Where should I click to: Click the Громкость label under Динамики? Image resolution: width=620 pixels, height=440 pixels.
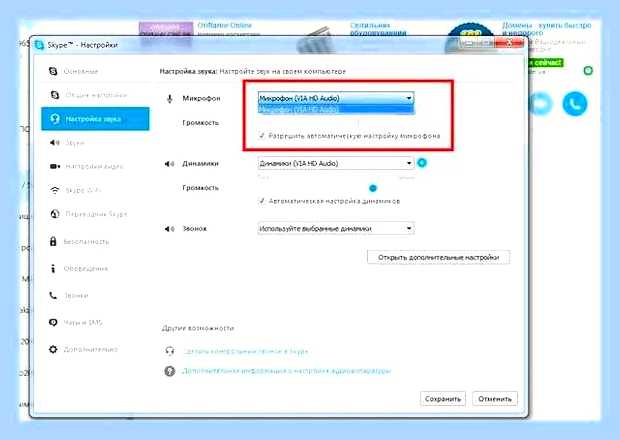click(200, 188)
